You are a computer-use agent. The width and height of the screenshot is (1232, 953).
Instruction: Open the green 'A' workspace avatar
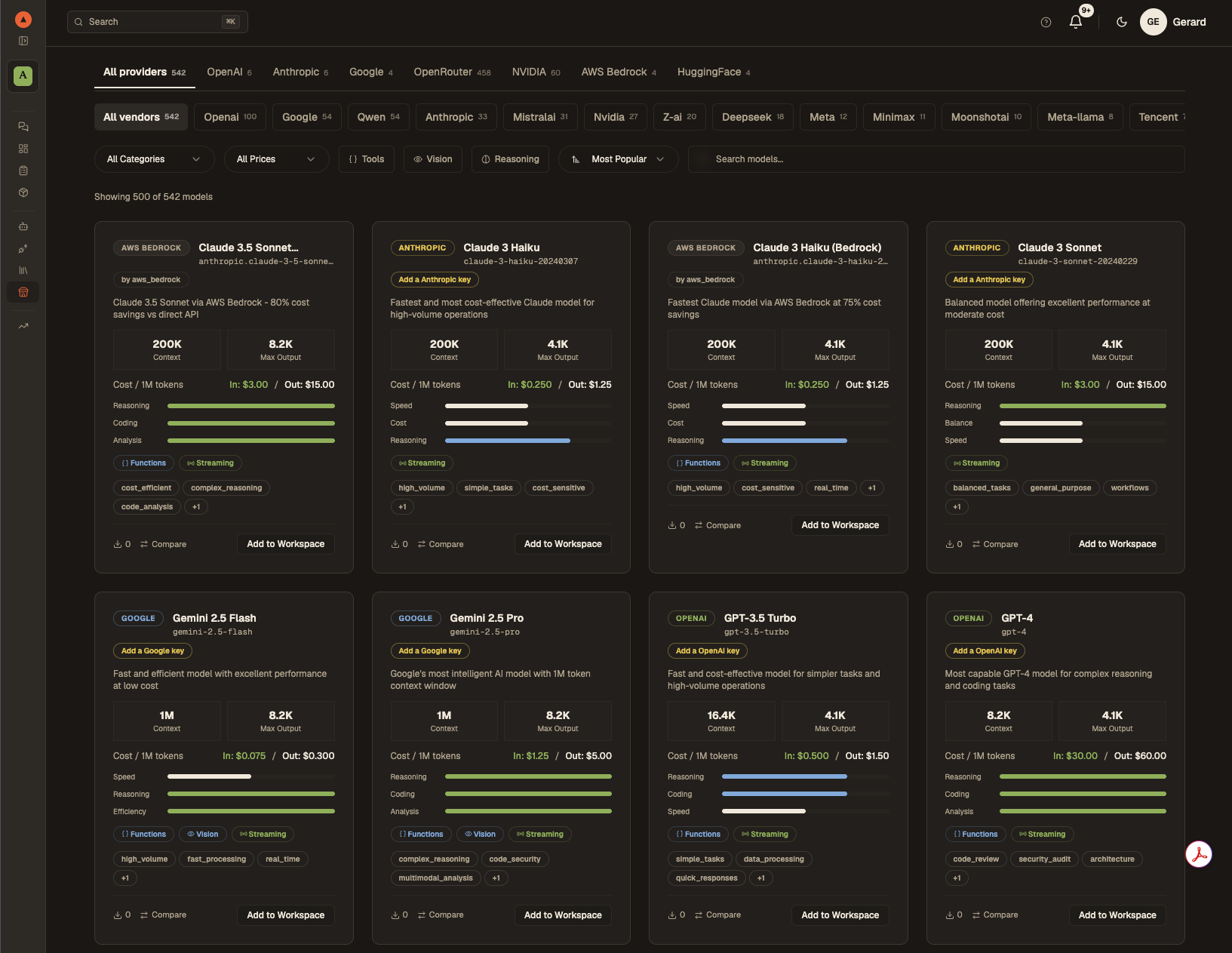(x=23, y=75)
